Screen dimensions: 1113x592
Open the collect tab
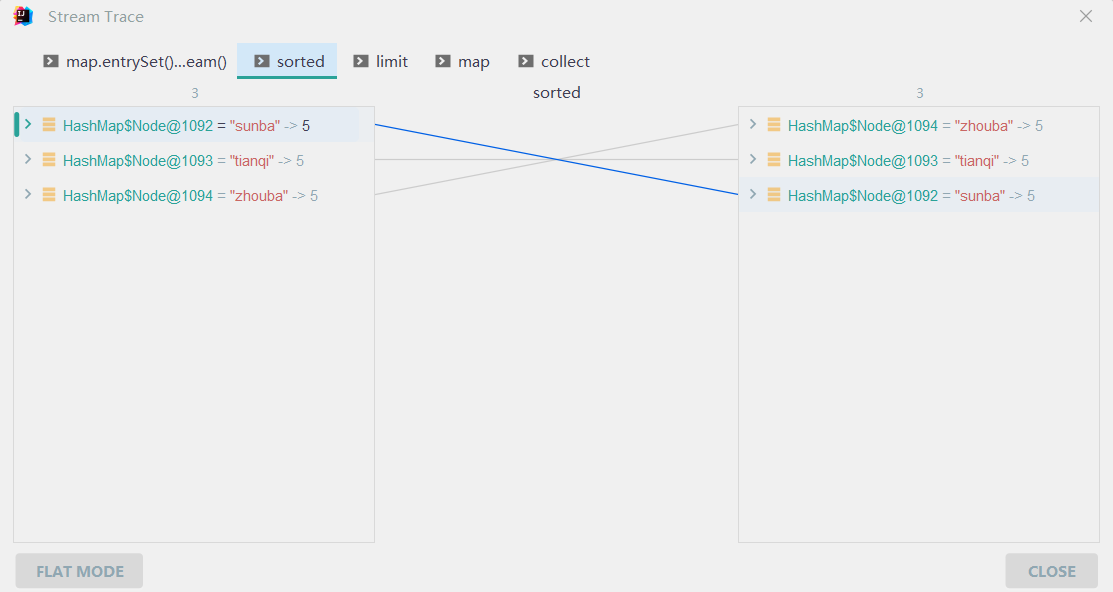click(554, 62)
